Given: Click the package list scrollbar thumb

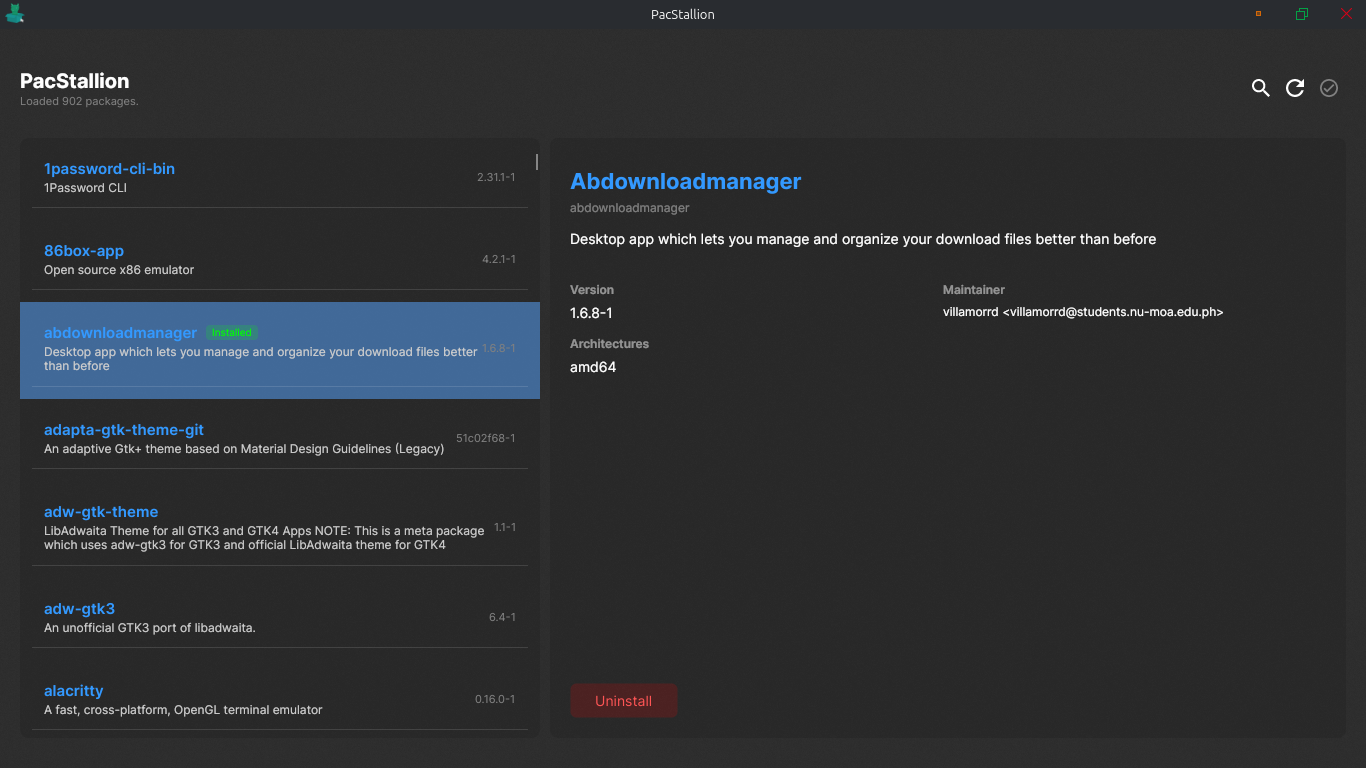Looking at the screenshot, I should [x=537, y=162].
